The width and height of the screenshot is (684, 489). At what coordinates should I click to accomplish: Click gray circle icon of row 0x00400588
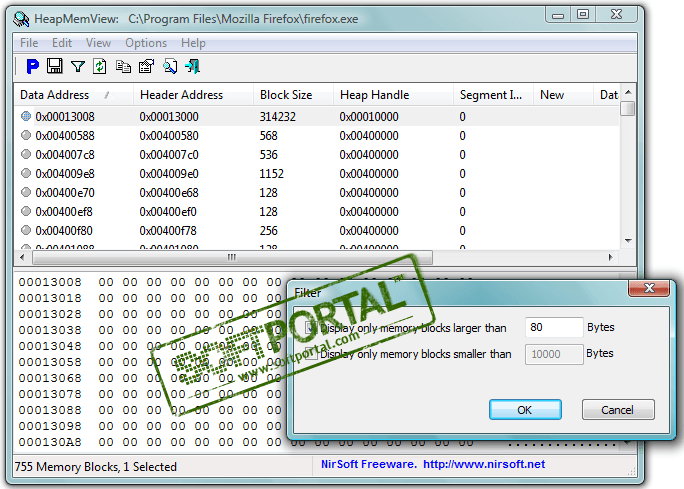(x=26, y=135)
